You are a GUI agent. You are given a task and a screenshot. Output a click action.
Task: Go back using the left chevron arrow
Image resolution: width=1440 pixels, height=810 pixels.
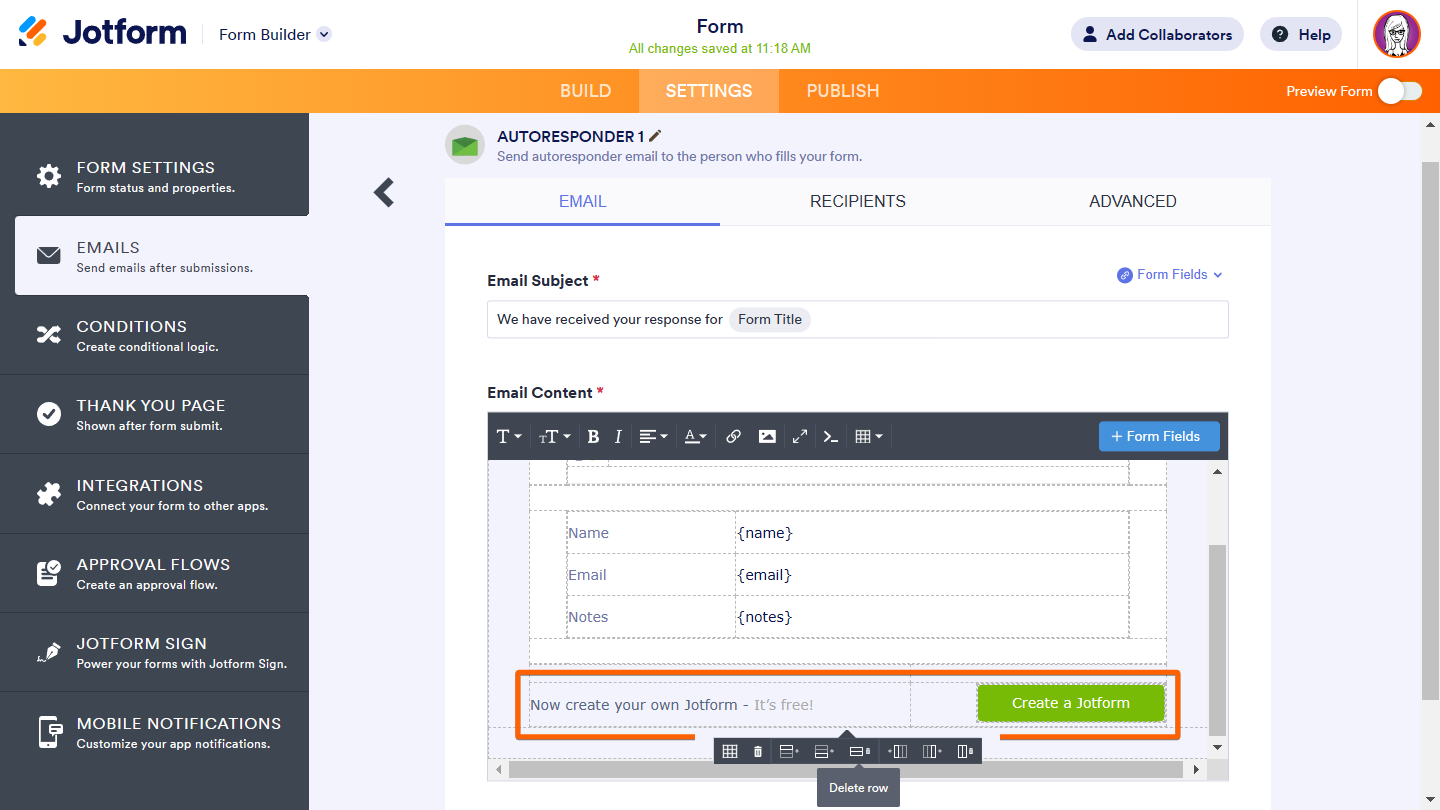(384, 192)
